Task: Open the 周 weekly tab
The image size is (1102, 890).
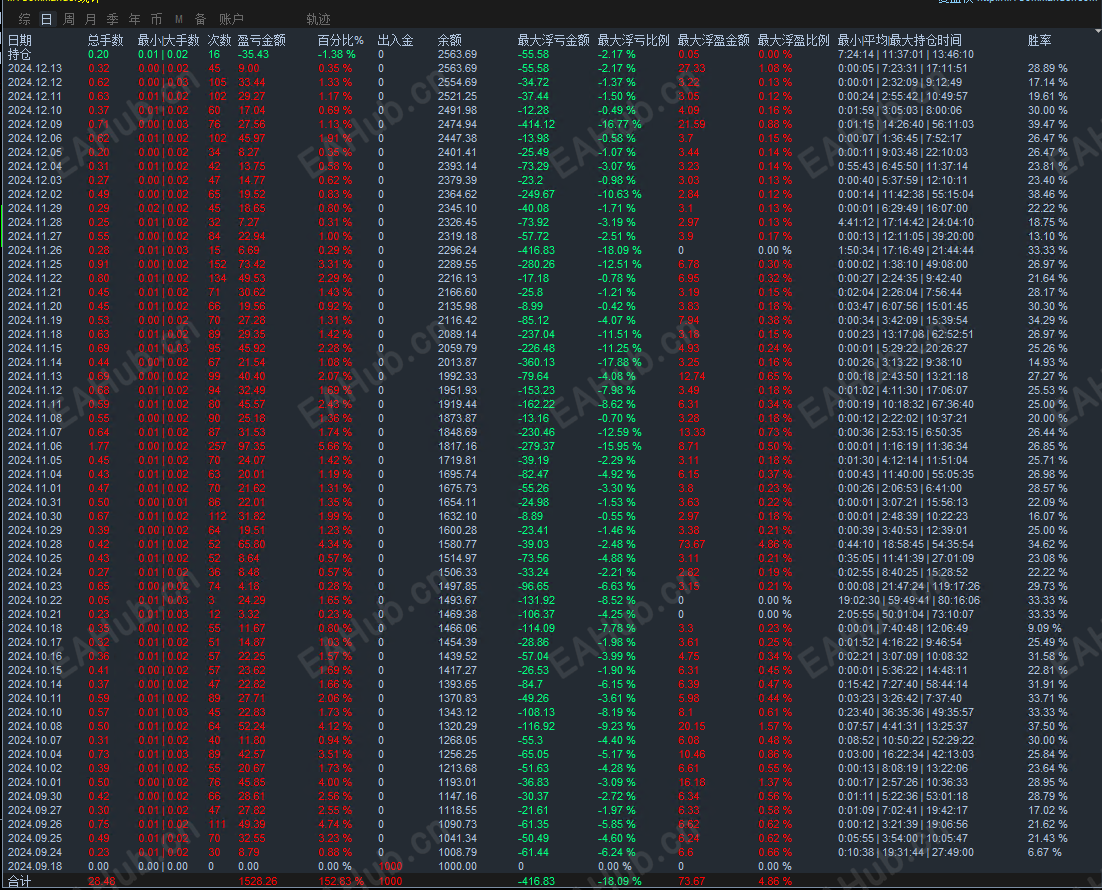Action: [x=69, y=19]
